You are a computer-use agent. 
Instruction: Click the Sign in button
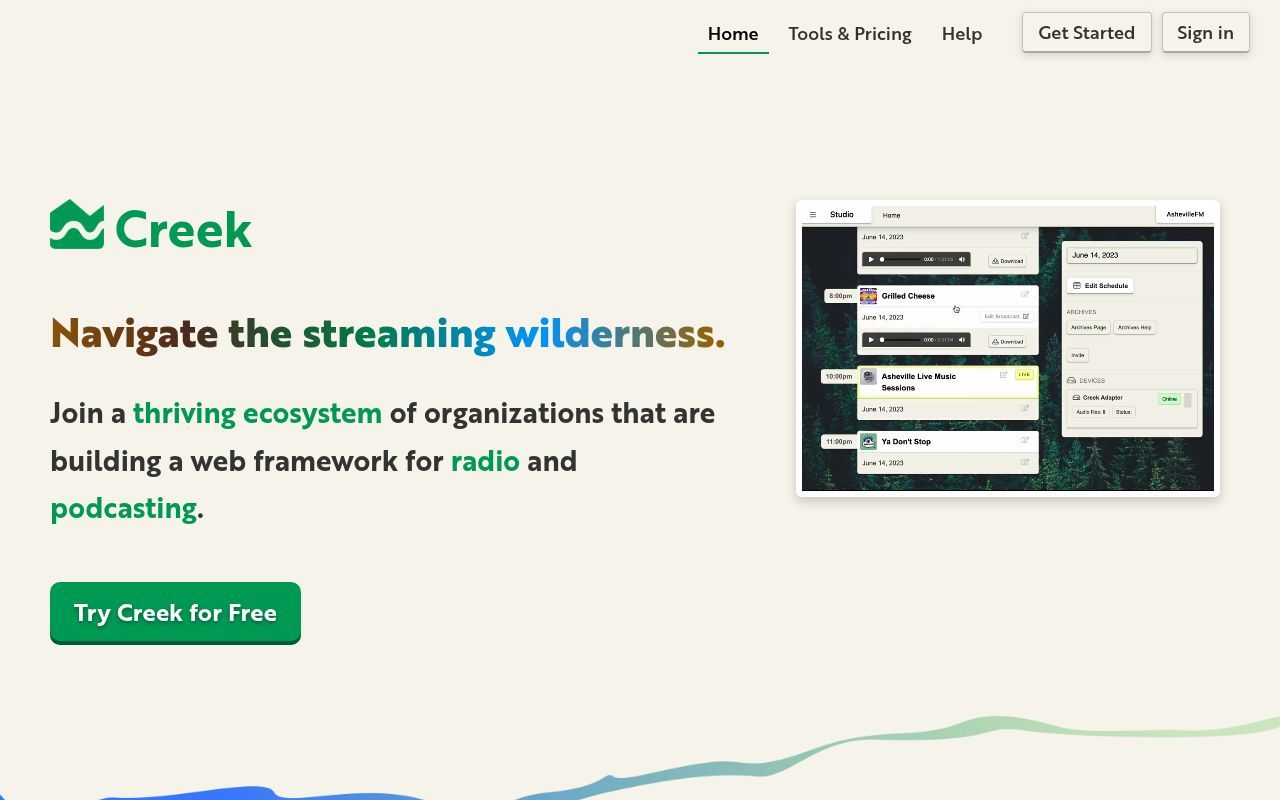1205,32
